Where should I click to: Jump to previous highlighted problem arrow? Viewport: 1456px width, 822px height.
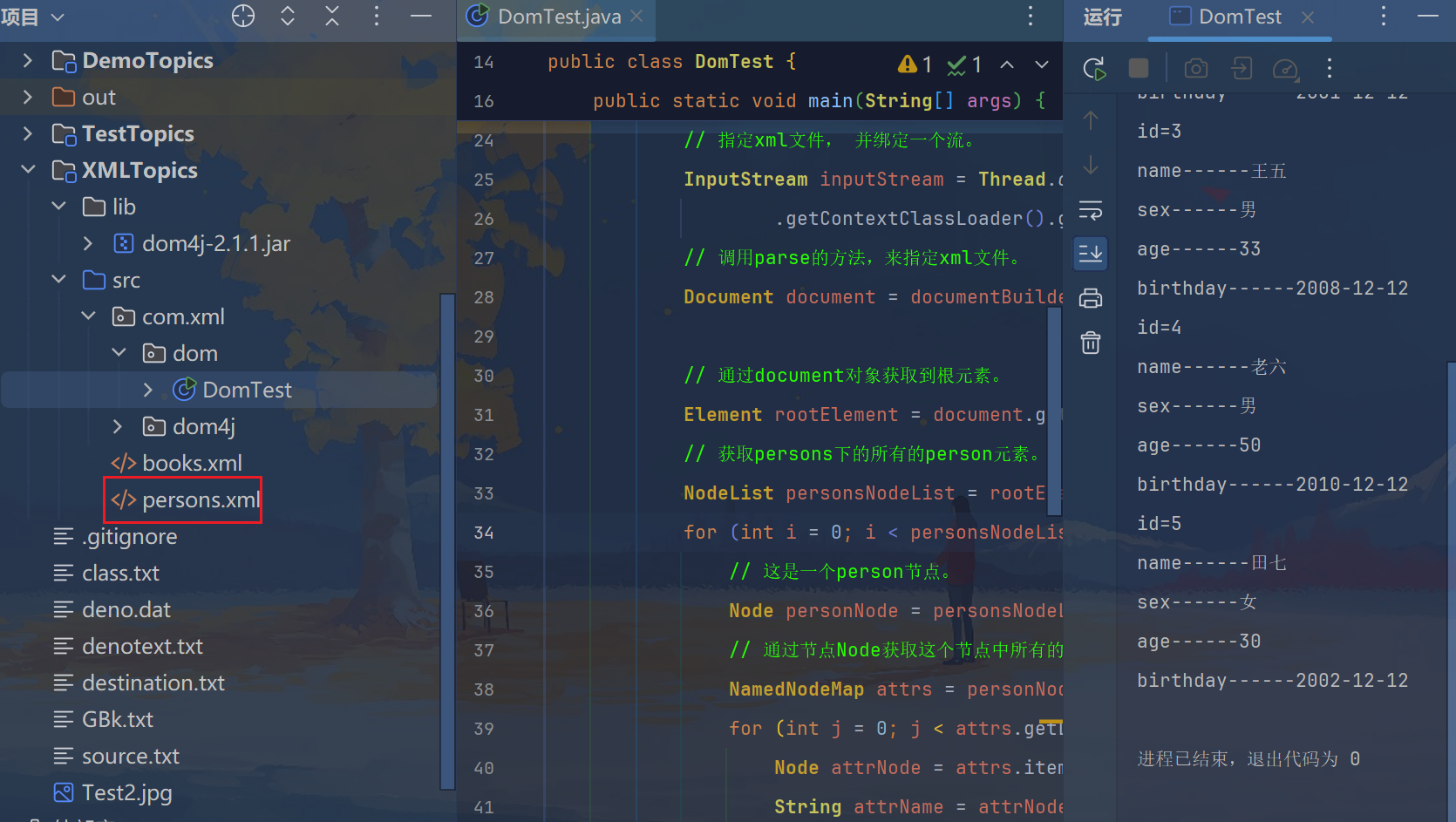pos(1007,65)
